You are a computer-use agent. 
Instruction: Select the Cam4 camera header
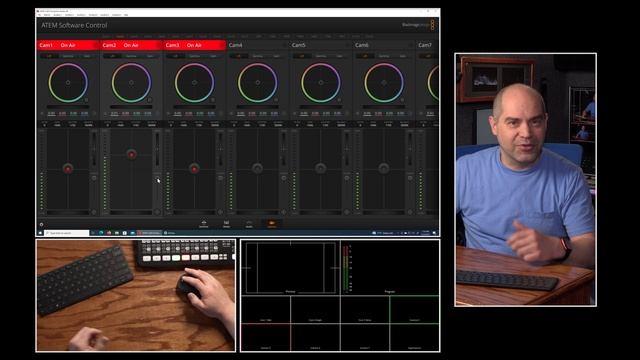coord(258,45)
